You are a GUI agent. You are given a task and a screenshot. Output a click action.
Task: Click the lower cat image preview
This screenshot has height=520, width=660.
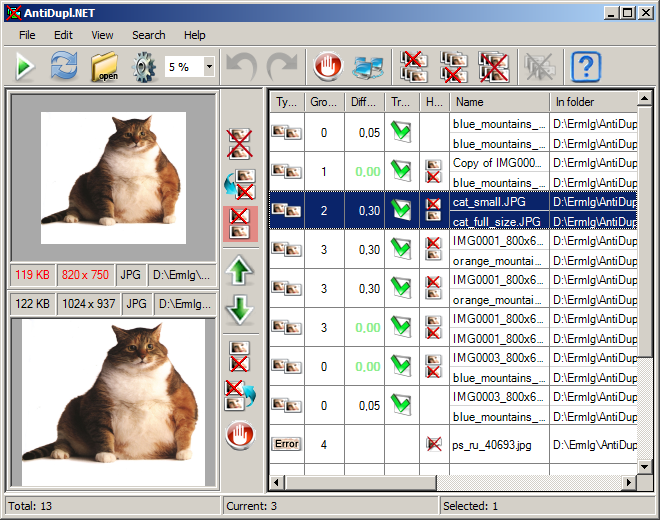coord(113,403)
